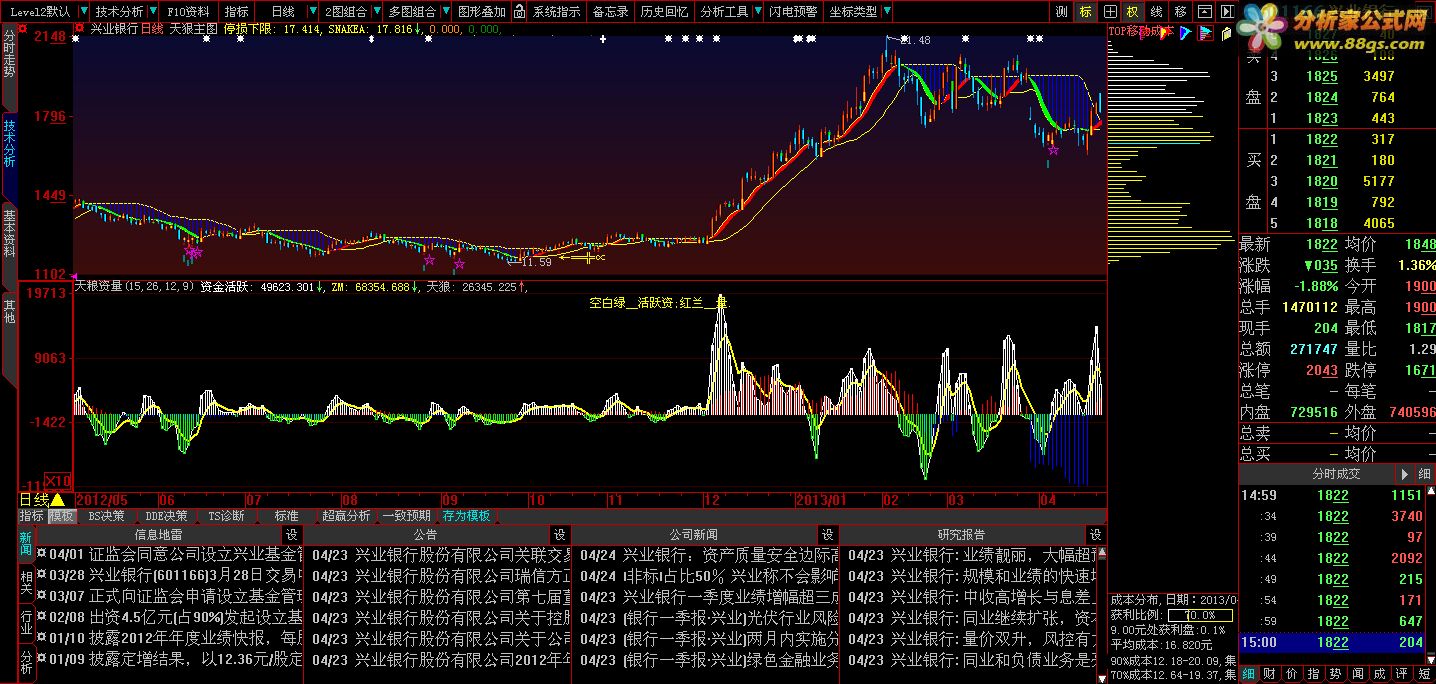Screen dimensions: 1436x684
Task: Switch to the 一致预期 tab
Action: pyautogui.click(x=407, y=516)
